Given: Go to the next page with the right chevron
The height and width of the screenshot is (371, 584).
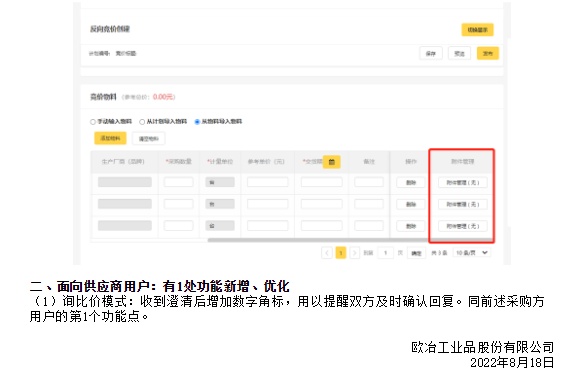Looking at the screenshot, I should coord(355,253).
